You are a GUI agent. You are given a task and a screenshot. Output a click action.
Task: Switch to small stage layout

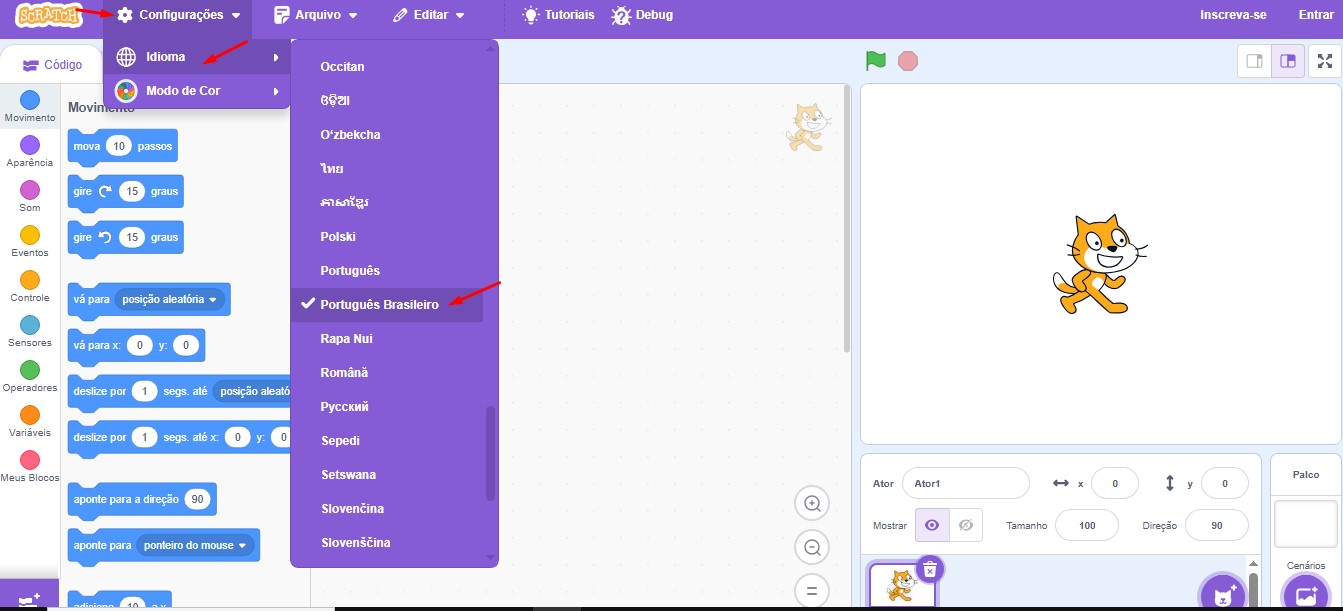[1253, 61]
